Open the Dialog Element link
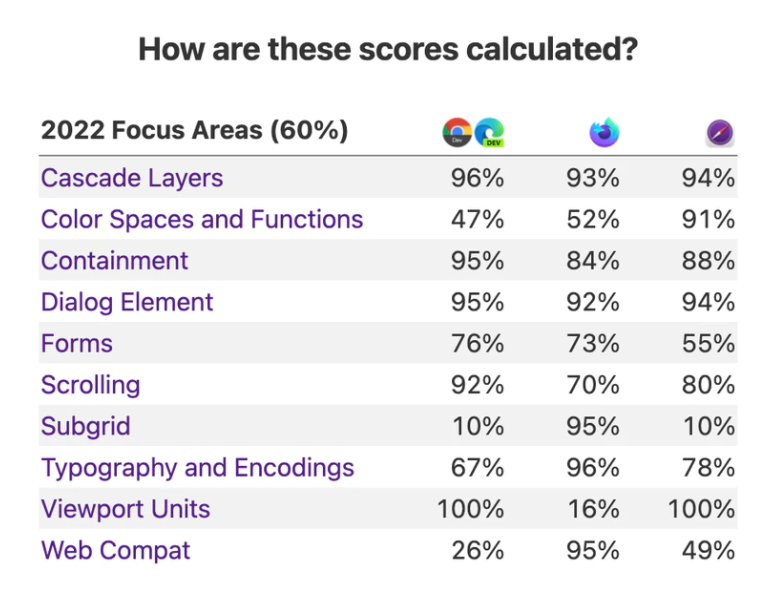This screenshot has height=591, width=777. click(x=127, y=302)
